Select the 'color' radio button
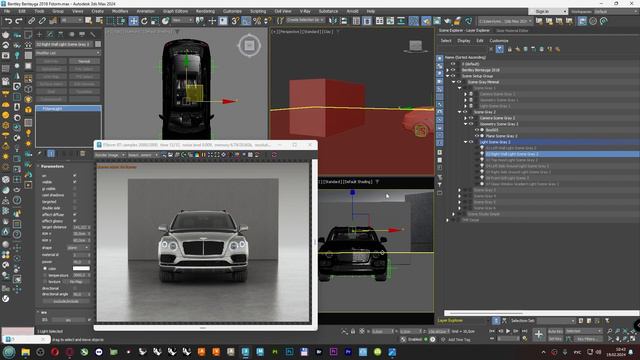Screen dimensions: 640x360 point(45,269)
